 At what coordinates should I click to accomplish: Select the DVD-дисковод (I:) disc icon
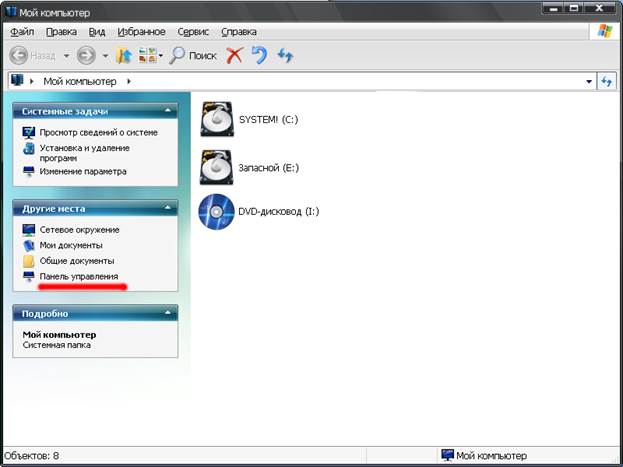click(217, 211)
